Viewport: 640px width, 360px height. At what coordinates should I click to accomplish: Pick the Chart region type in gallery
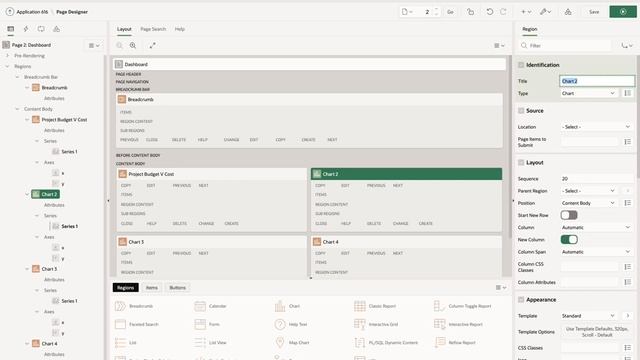[288, 306]
